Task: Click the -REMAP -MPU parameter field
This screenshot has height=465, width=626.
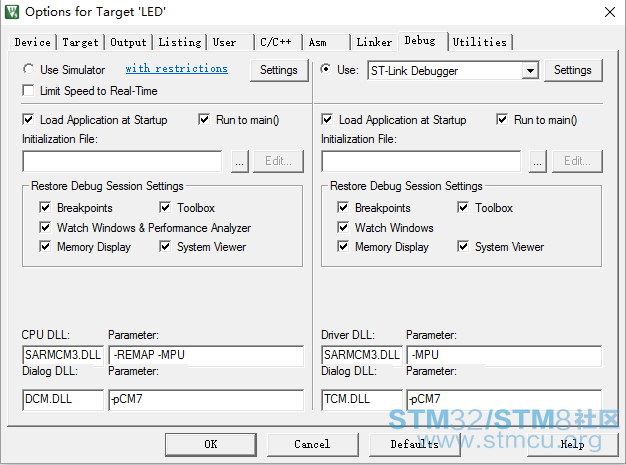Action: click(206, 355)
